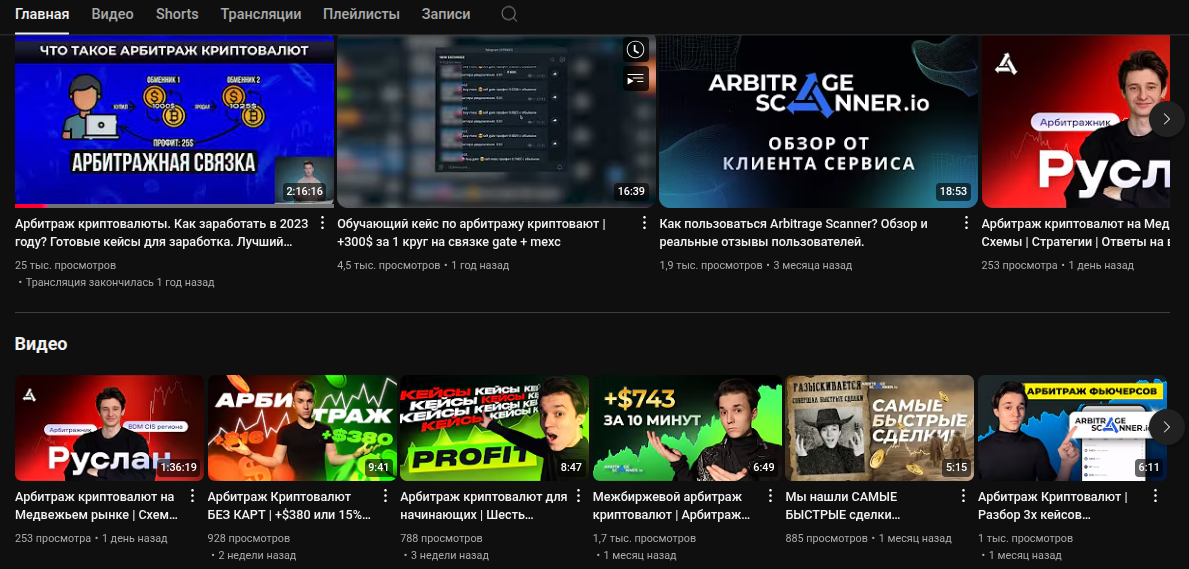1189x569 pixels.
Task: Open options for 'Арбитраж криптовалют на Медвежьем рынке' in Видео
Action: (192, 496)
